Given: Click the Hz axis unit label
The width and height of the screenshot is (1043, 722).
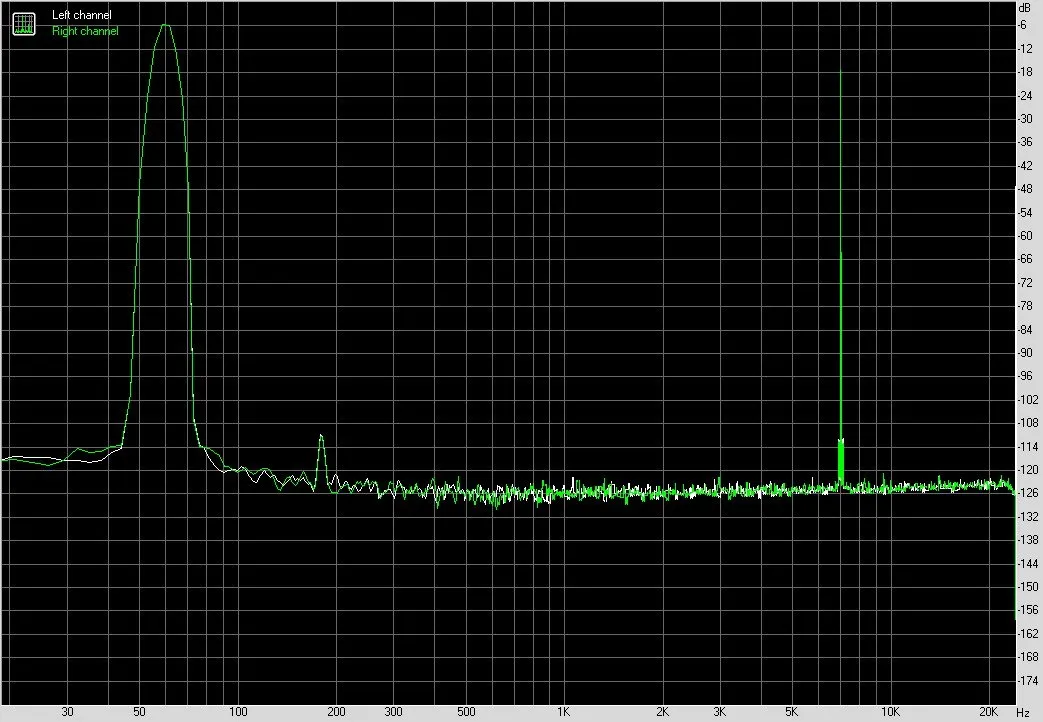Looking at the screenshot, I should point(1023,713).
